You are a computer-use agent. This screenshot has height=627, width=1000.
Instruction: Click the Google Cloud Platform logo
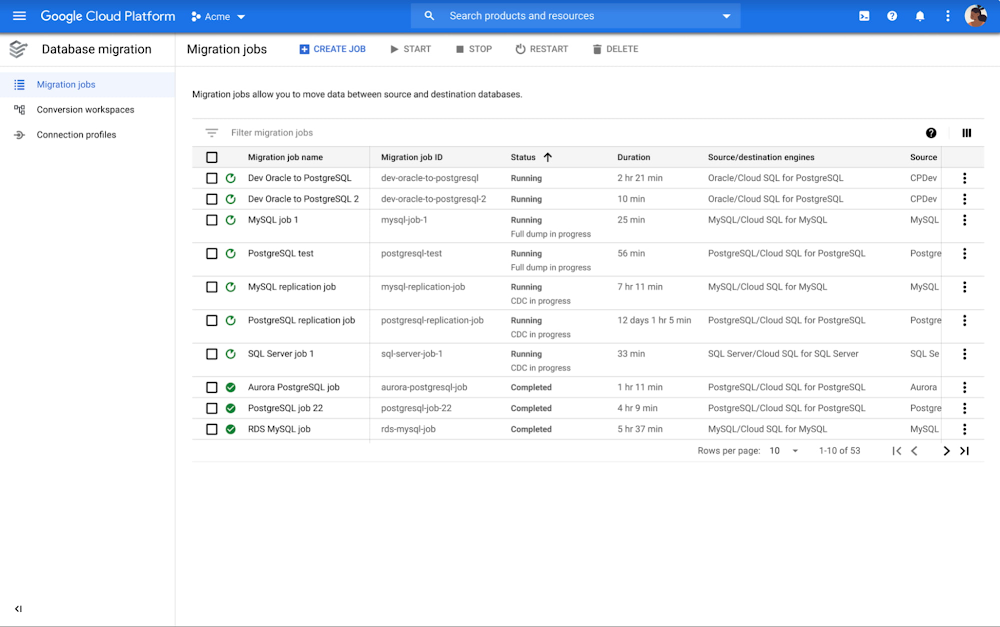point(108,16)
